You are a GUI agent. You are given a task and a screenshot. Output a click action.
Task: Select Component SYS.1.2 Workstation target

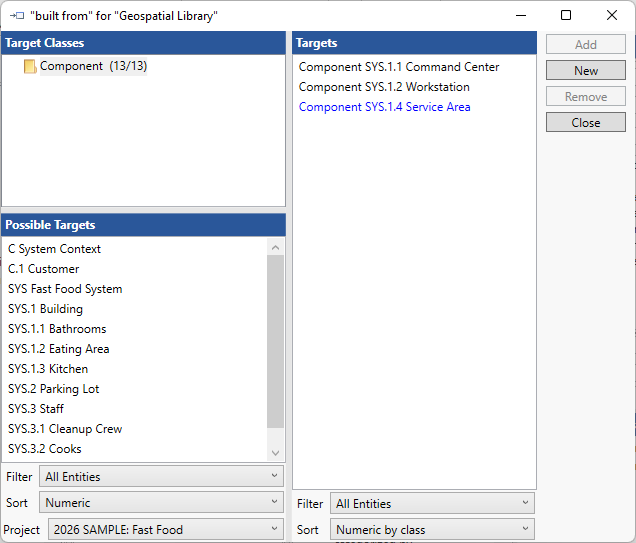pos(384,87)
